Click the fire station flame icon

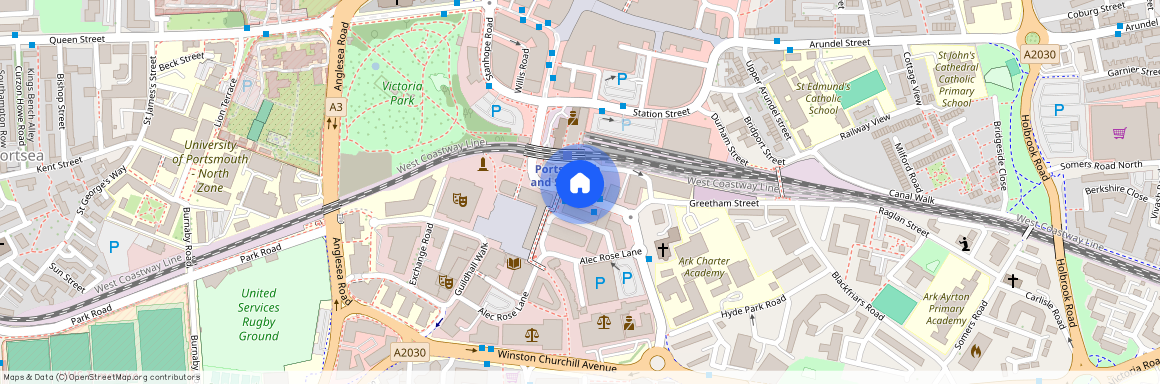[975, 351]
